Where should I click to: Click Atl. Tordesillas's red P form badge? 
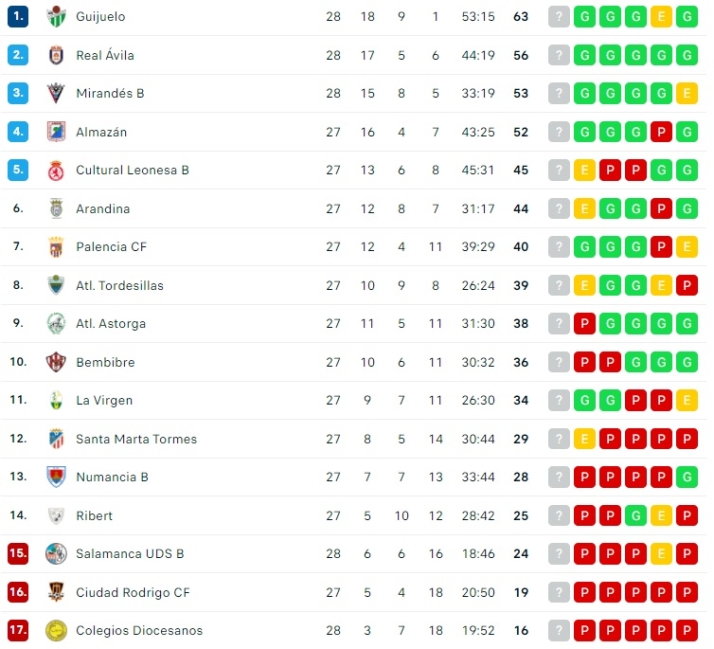[686, 285]
